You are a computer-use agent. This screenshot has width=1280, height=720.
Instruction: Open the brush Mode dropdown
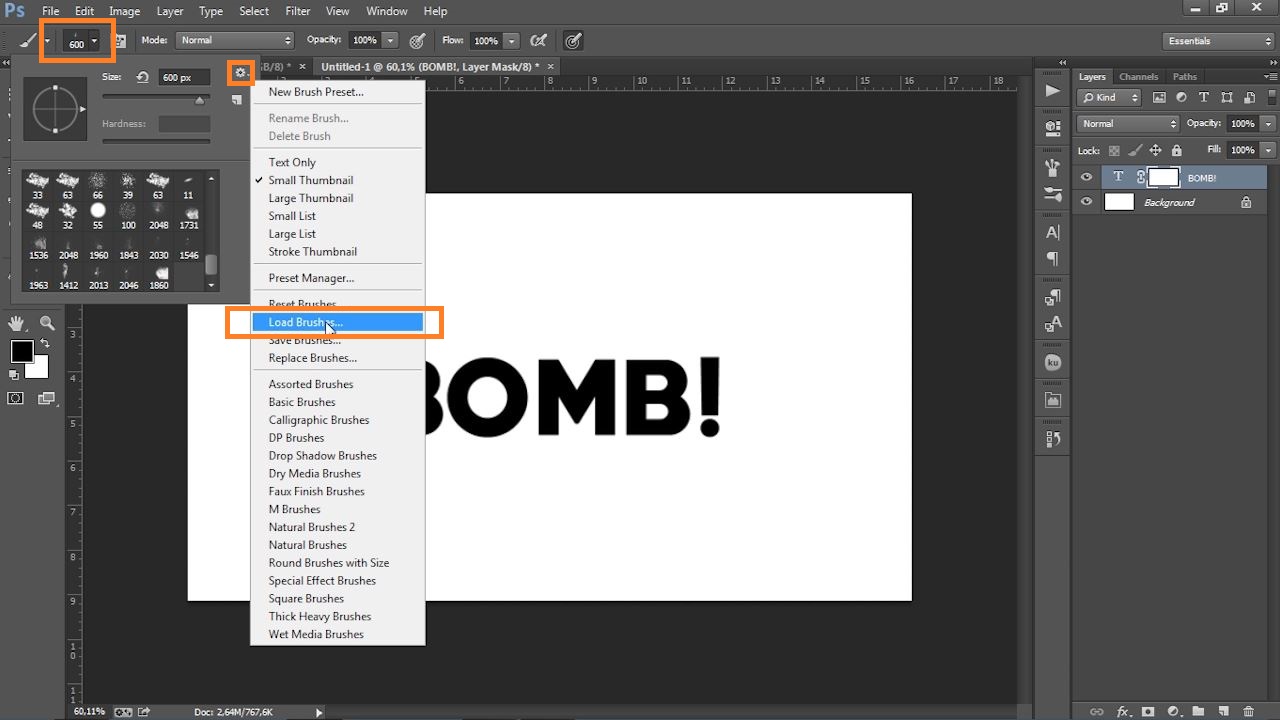(235, 41)
